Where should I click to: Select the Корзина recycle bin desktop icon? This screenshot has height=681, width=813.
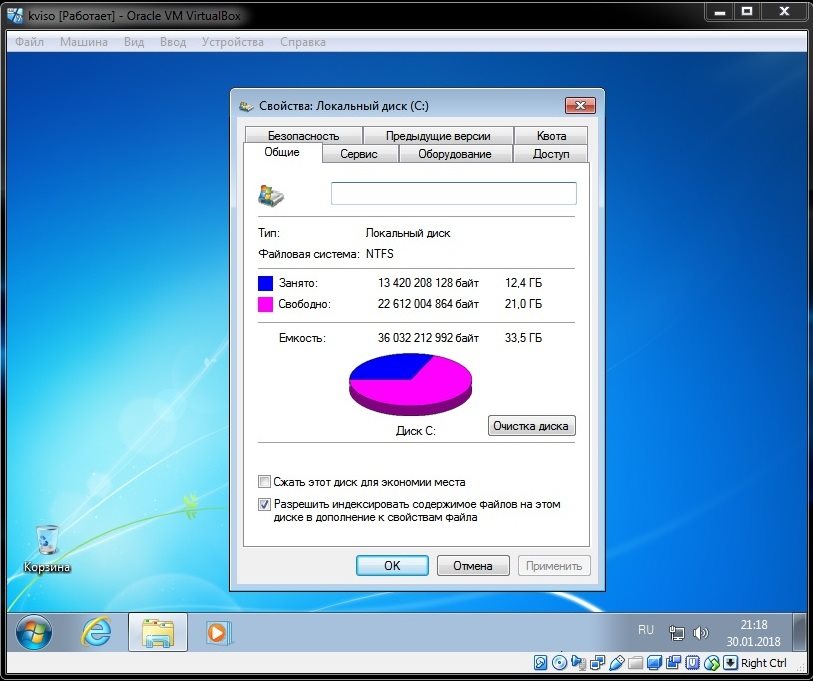pos(47,549)
